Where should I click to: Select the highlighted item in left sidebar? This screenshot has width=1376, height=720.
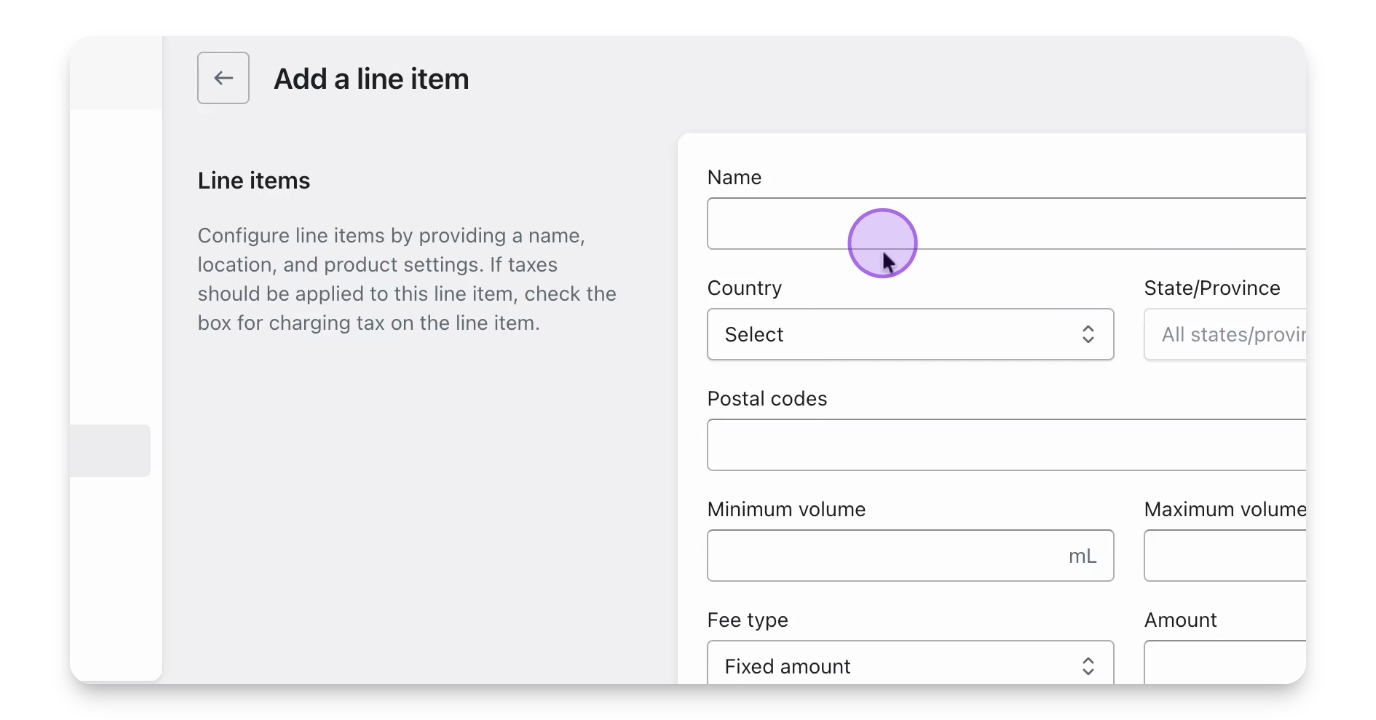tap(110, 451)
